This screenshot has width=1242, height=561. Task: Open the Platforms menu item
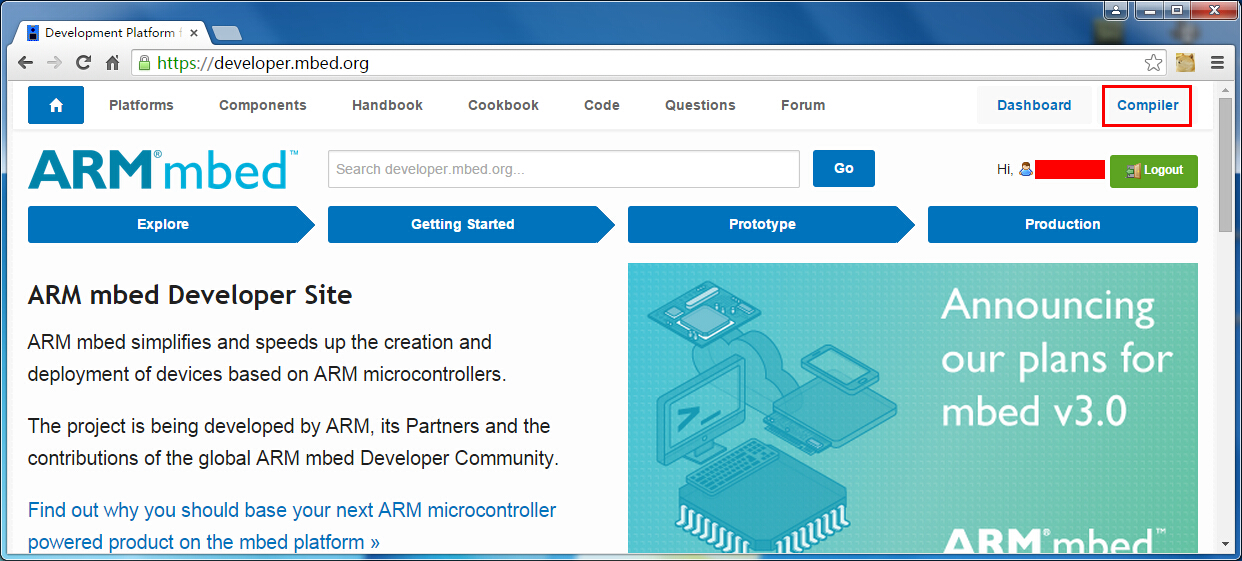(x=141, y=105)
